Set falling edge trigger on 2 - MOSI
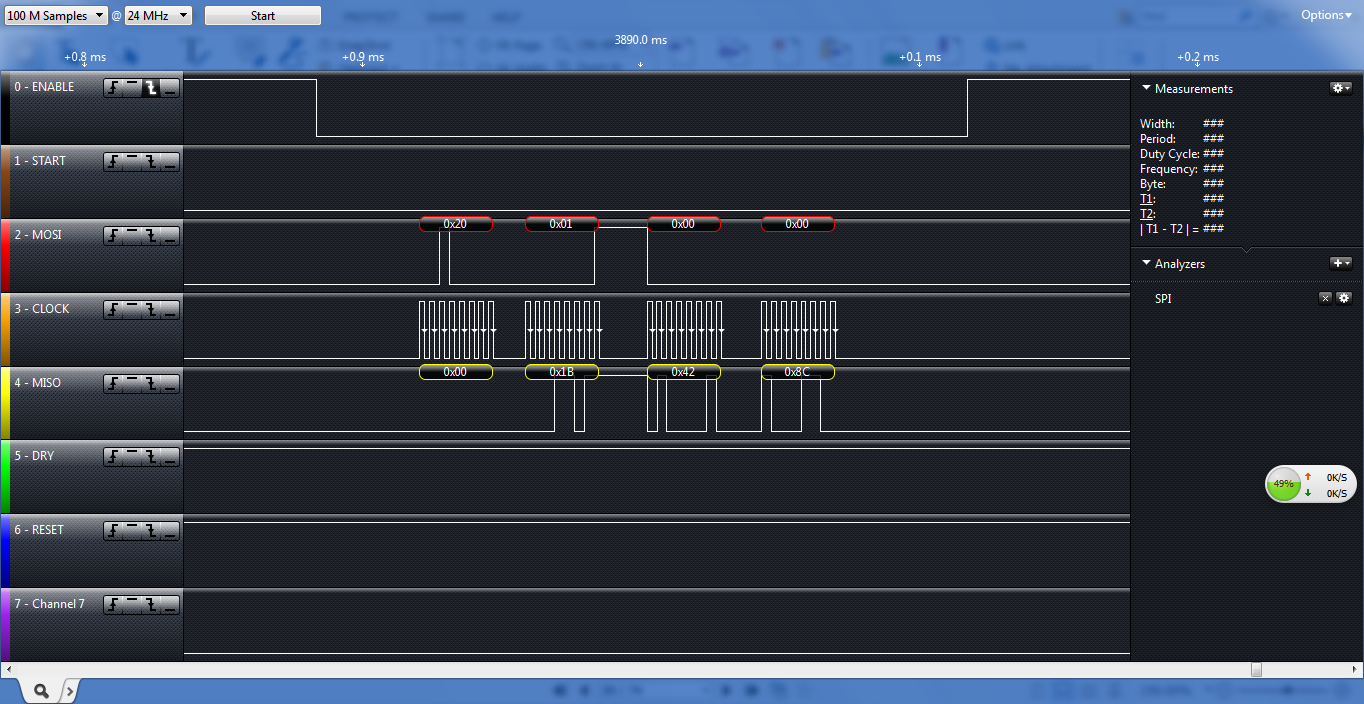 [x=151, y=235]
